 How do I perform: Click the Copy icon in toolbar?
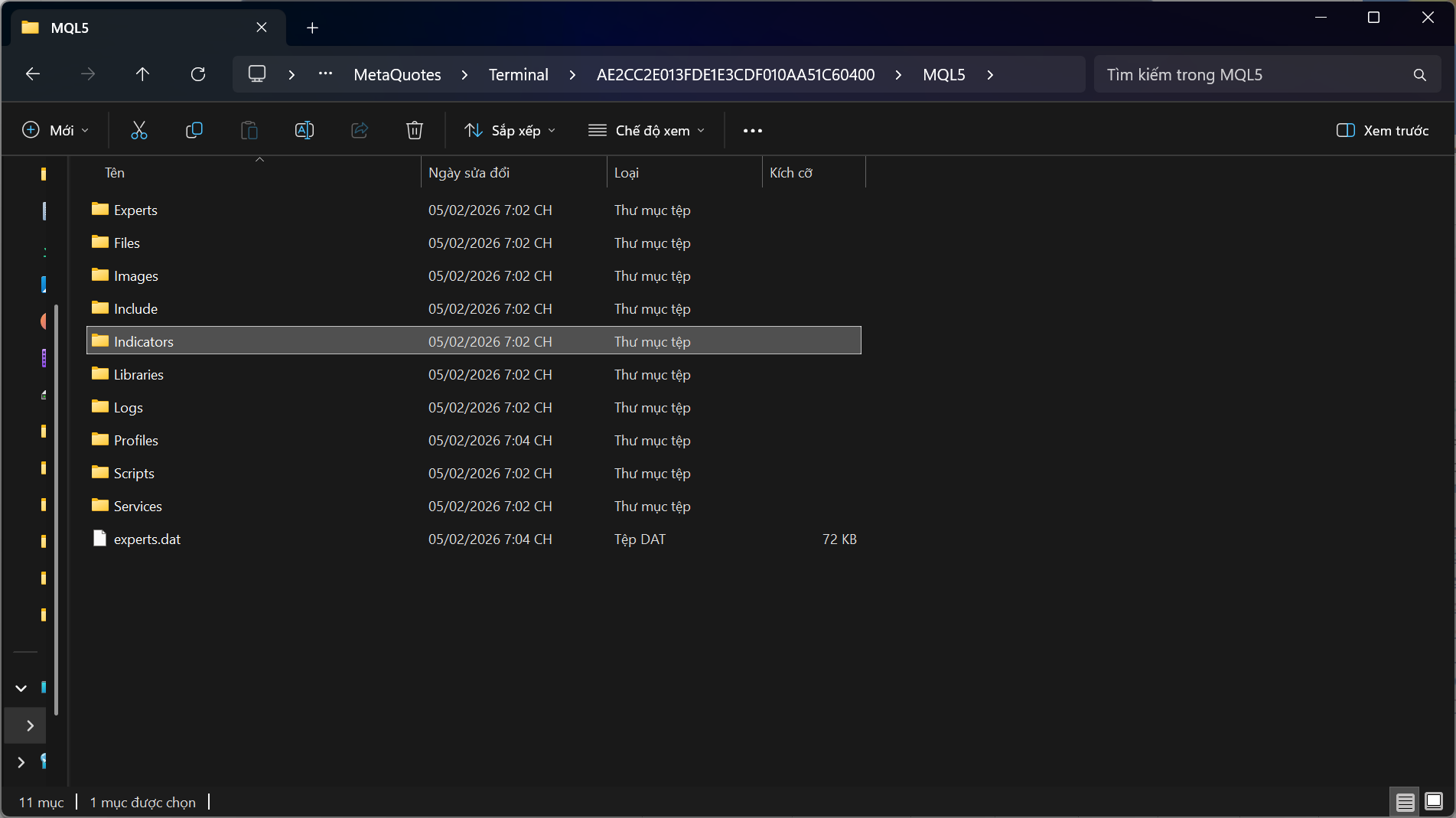point(194,130)
